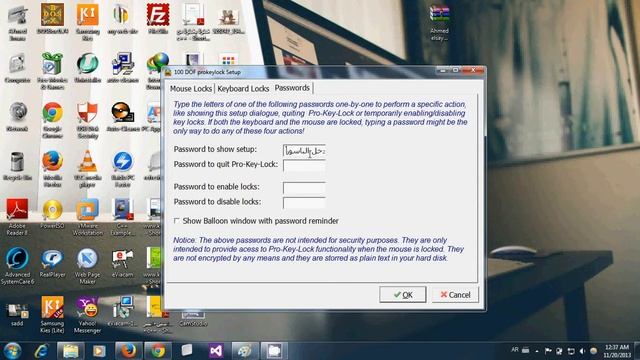This screenshot has height=360, width=640.
Task: Open the CamStudio desktop shortcut
Action: 193,319
